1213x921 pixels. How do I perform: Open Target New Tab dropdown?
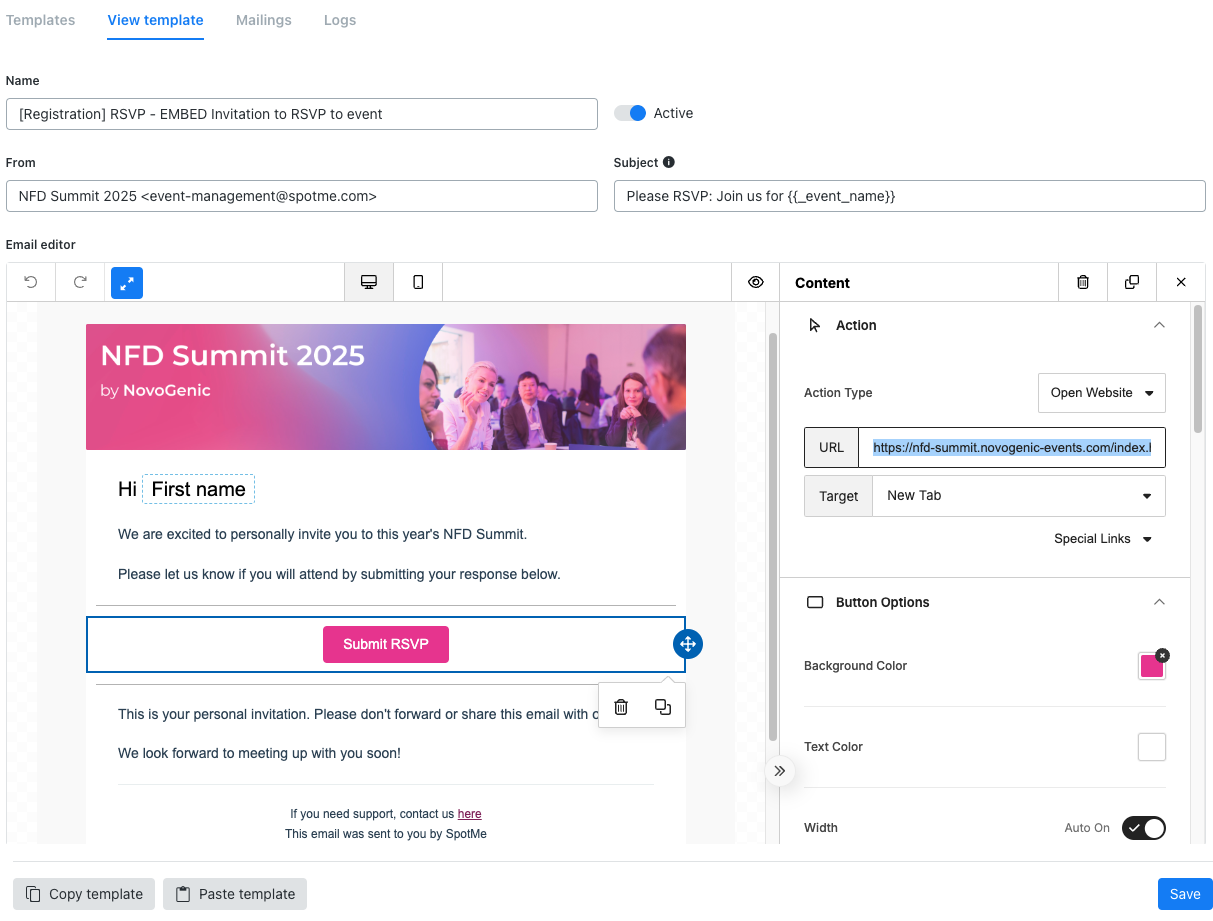pos(1019,496)
